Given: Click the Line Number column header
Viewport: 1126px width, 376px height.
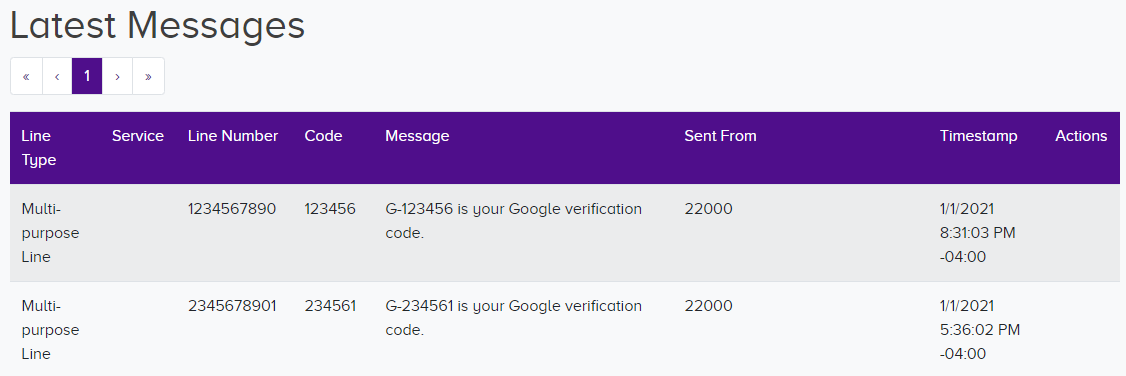Looking at the screenshot, I should pos(233,136).
